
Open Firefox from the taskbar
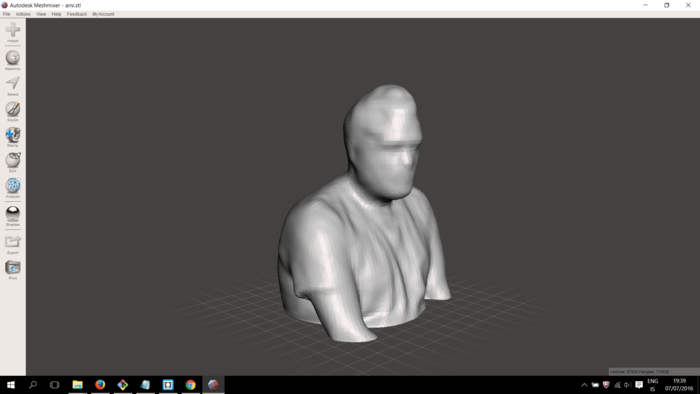[100, 385]
